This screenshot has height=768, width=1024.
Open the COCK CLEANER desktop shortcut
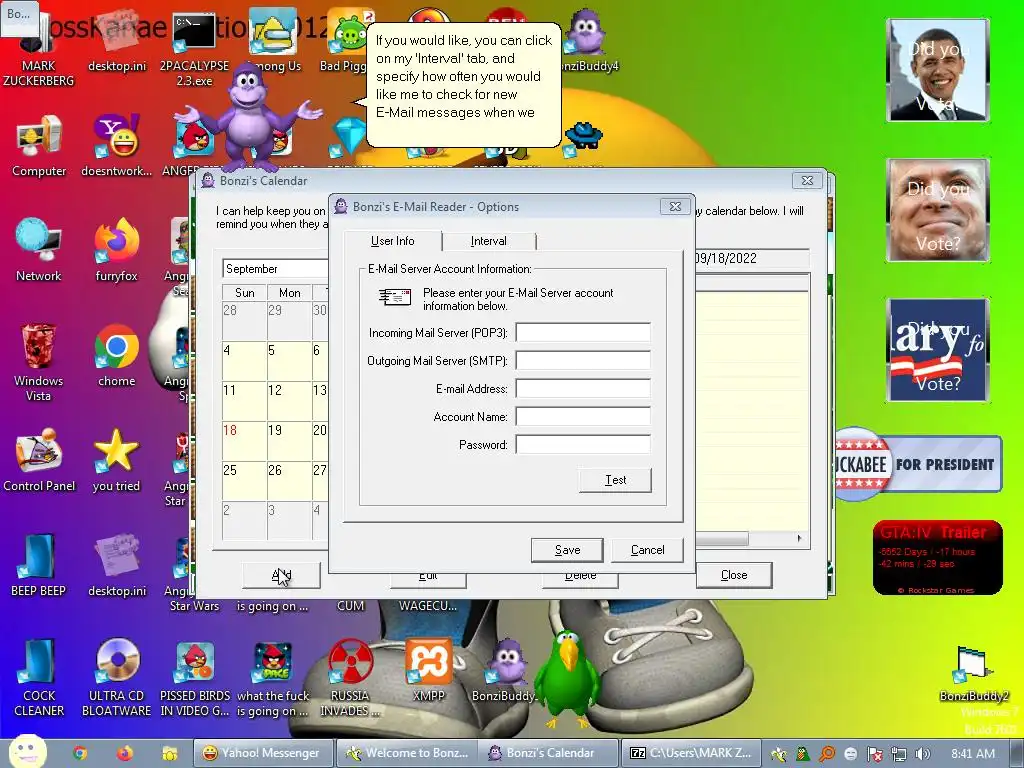point(39,678)
